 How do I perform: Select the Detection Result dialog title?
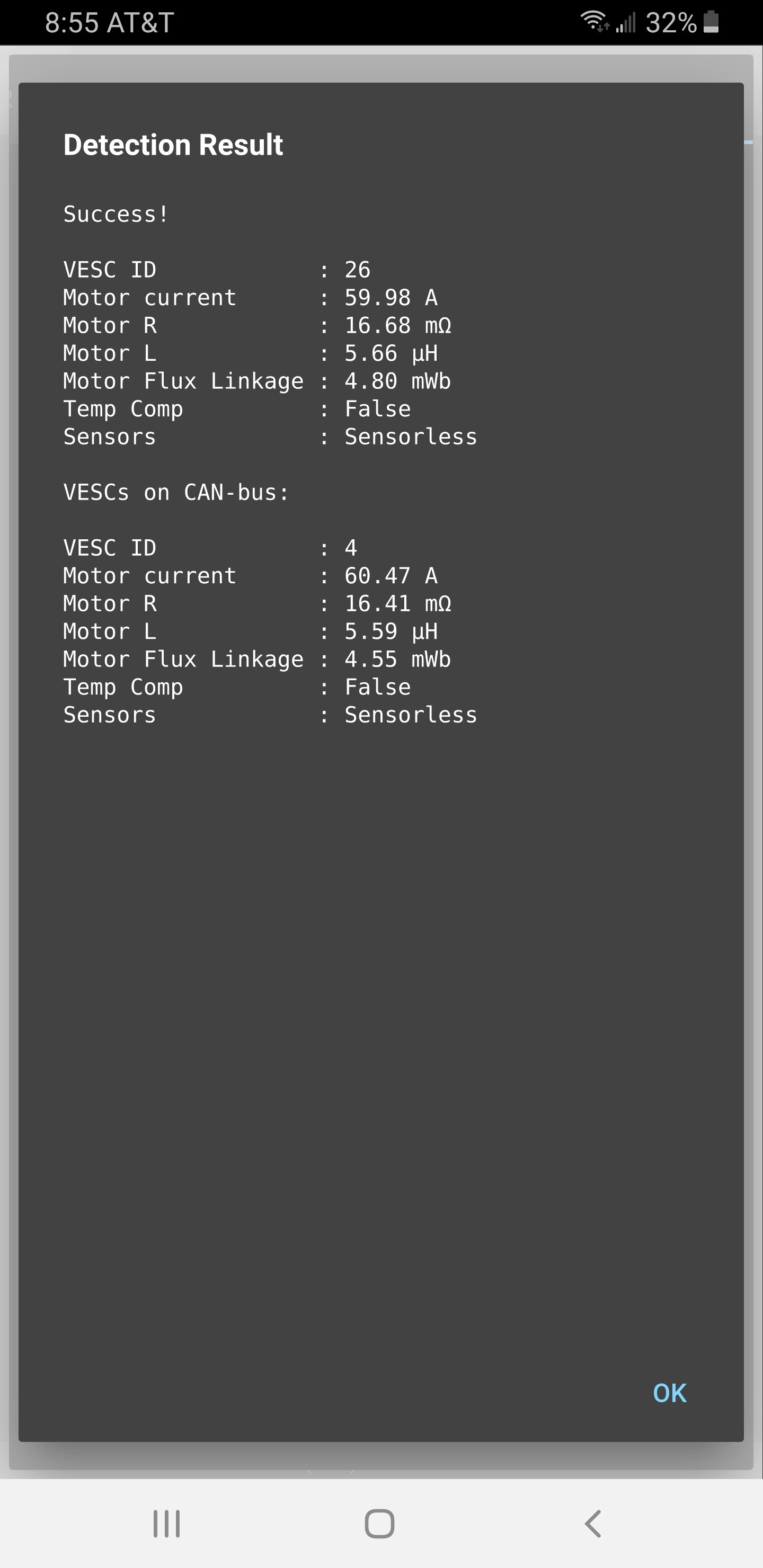click(173, 145)
